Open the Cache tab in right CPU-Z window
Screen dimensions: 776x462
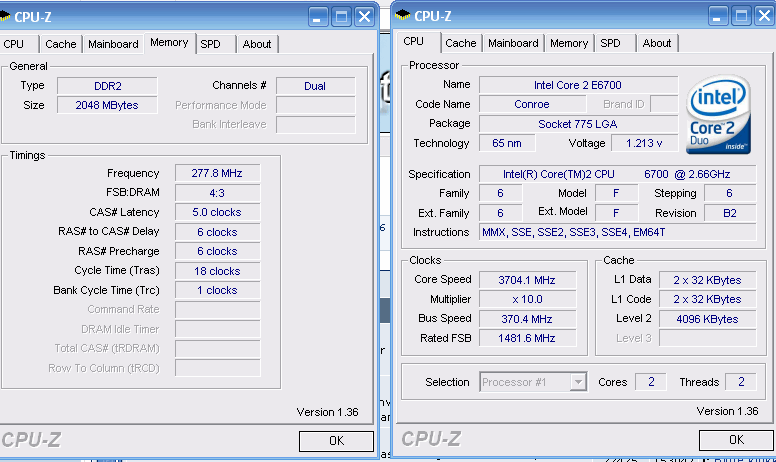point(461,43)
